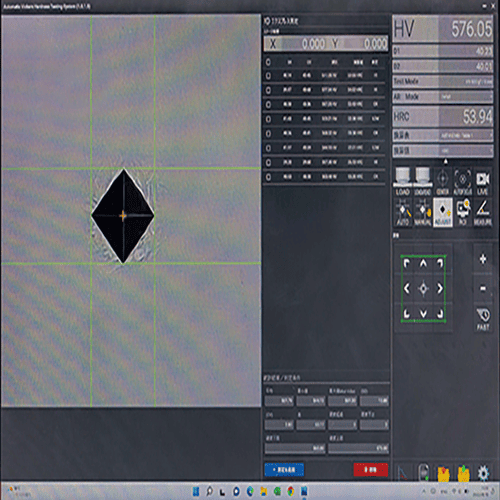Open Chrome from the Windows taskbar
The height and width of the screenshot is (500, 500).
[291, 491]
